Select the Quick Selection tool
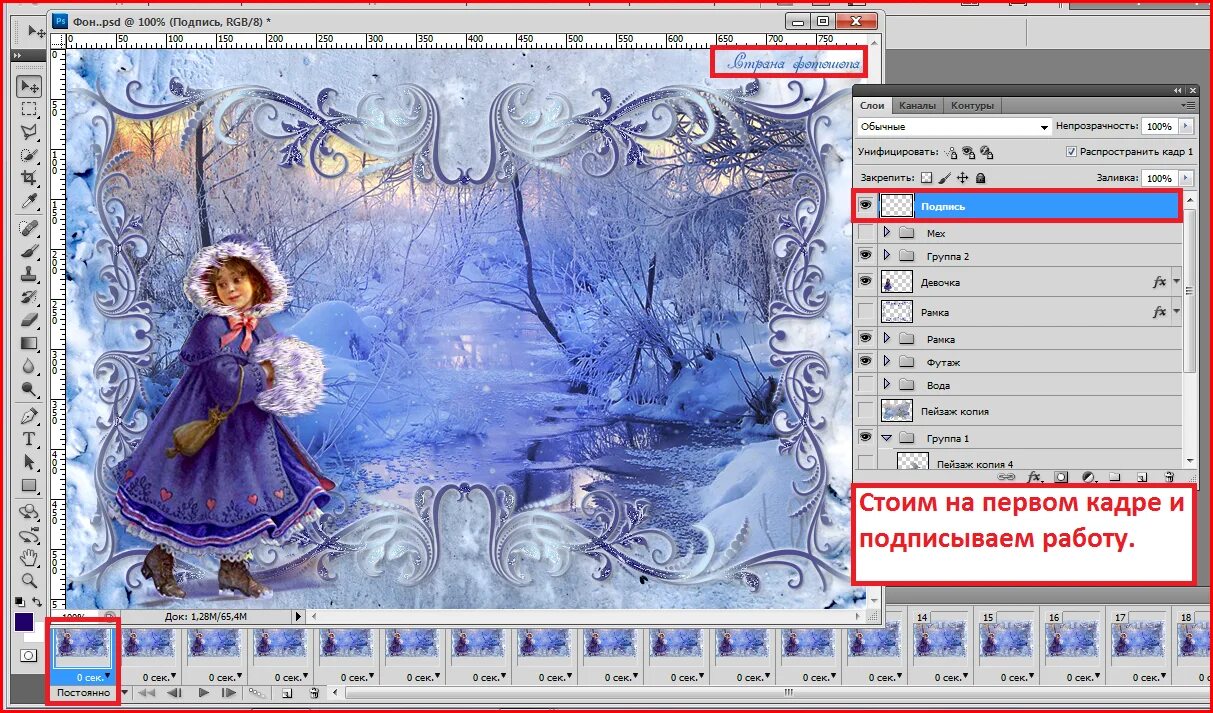 tap(29, 155)
